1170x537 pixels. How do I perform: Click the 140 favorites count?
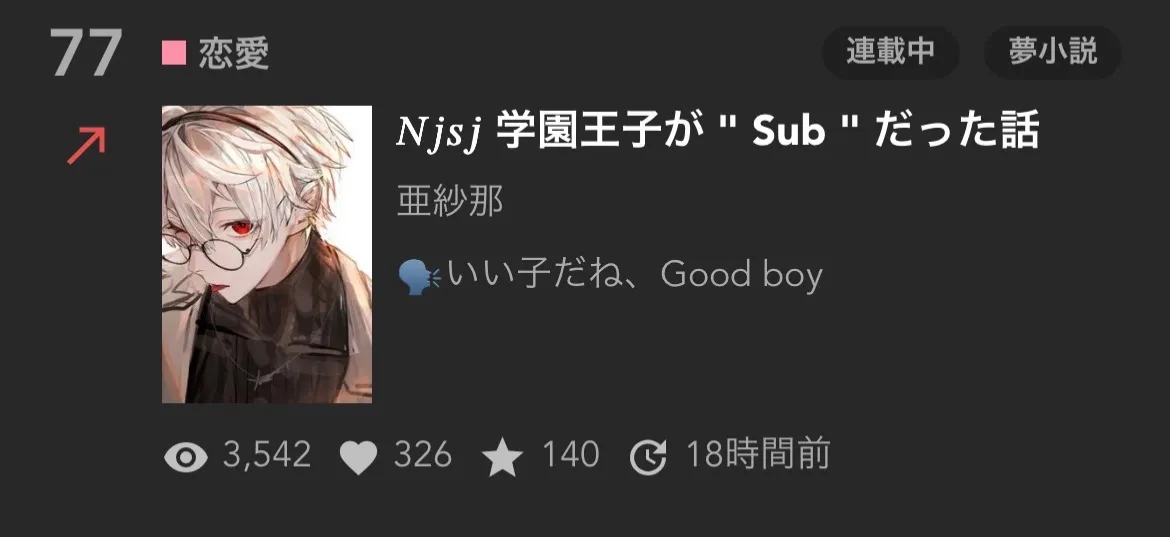coord(570,455)
